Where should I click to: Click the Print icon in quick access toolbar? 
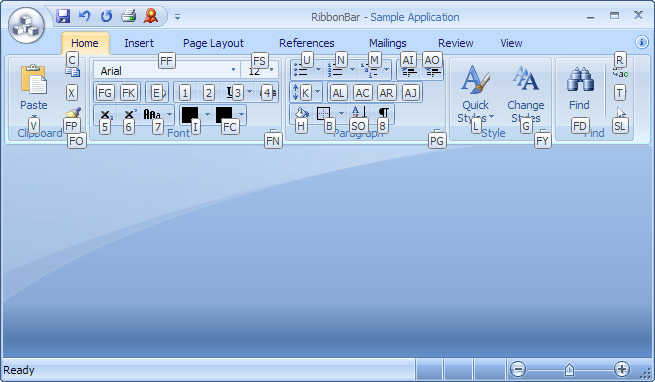(x=129, y=16)
